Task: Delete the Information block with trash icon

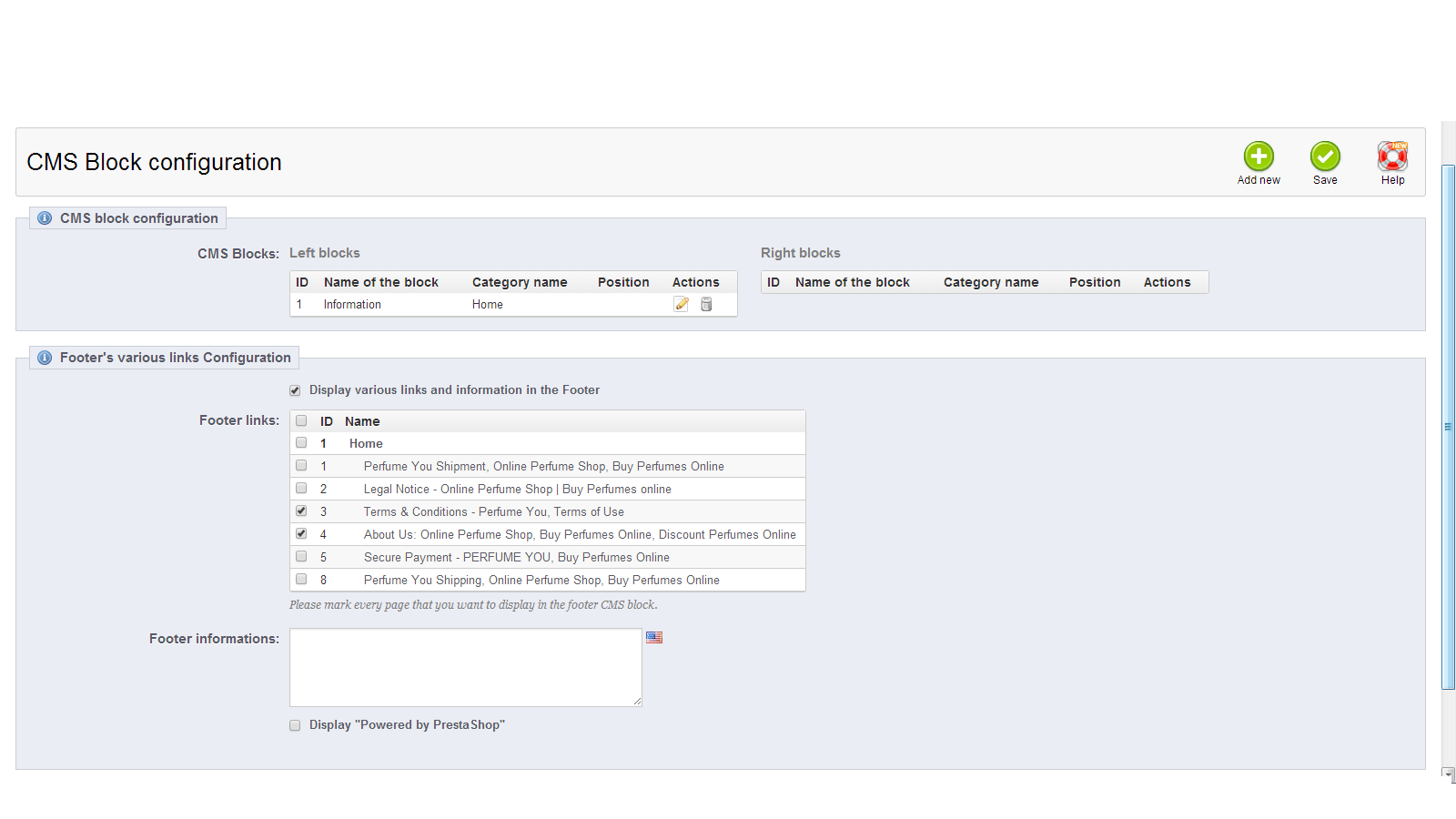Action: (706, 304)
